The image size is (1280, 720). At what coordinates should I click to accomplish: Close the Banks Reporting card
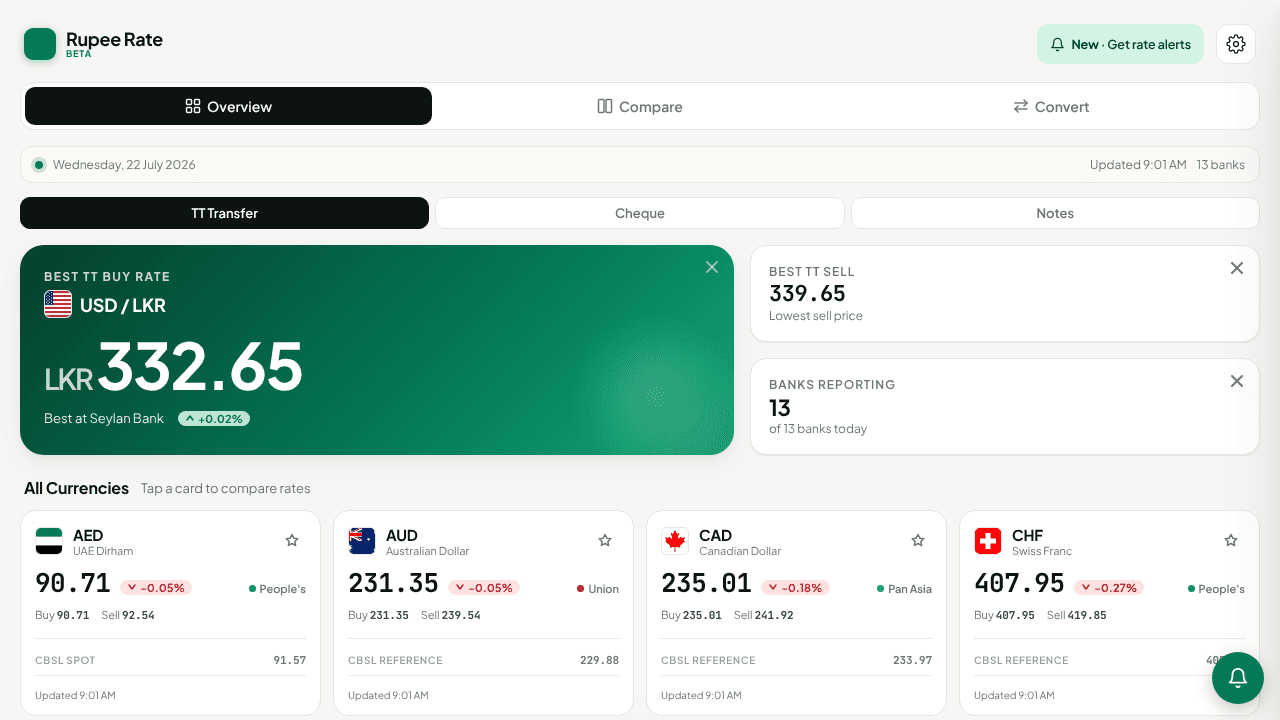point(1237,381)
